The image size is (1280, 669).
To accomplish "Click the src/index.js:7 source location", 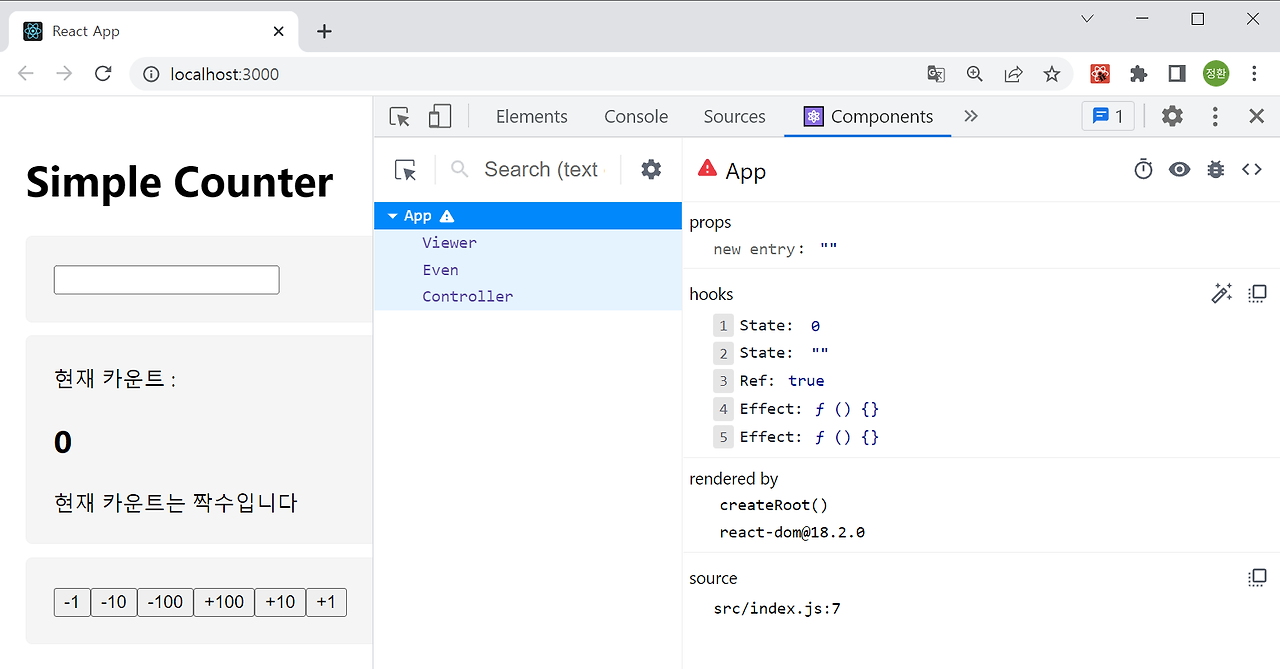I will [777, 609].
